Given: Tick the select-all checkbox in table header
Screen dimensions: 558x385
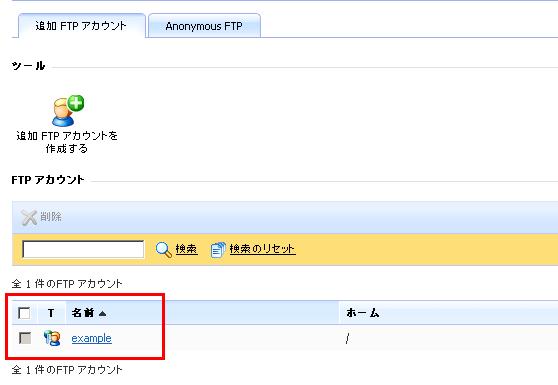Looking at the screenshot, I should pos(24,313).
